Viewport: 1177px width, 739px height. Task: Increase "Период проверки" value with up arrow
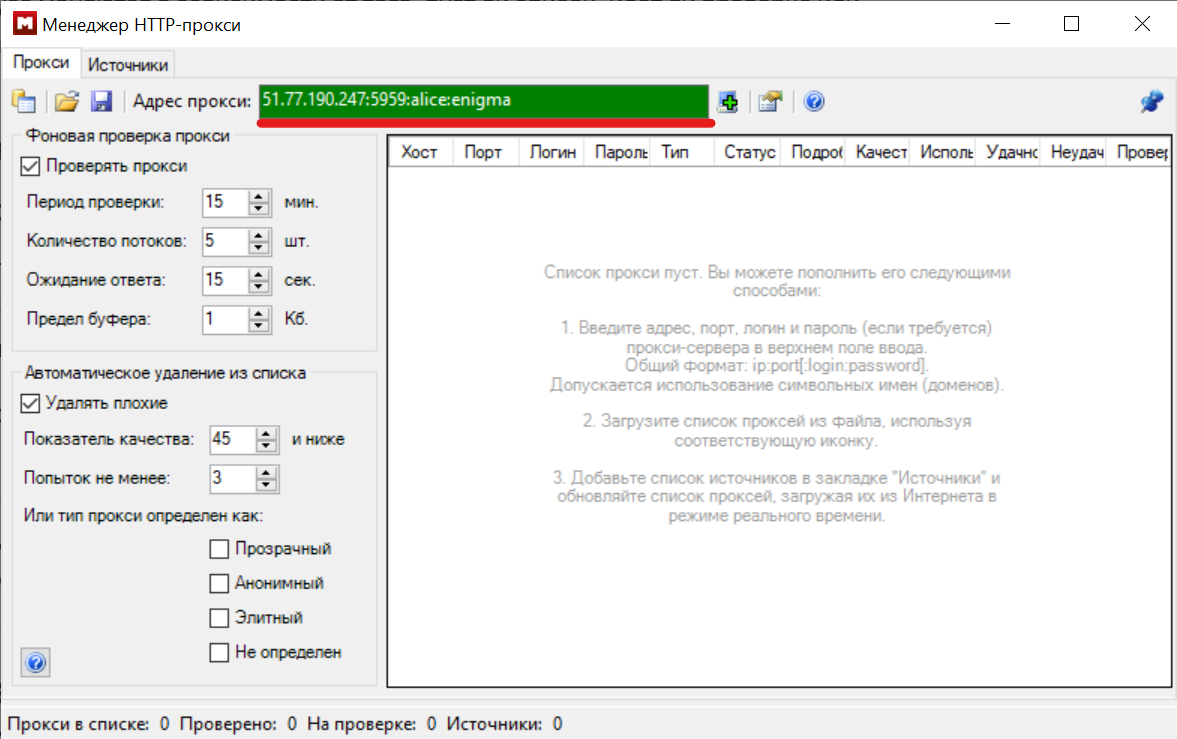coord(260,196)
